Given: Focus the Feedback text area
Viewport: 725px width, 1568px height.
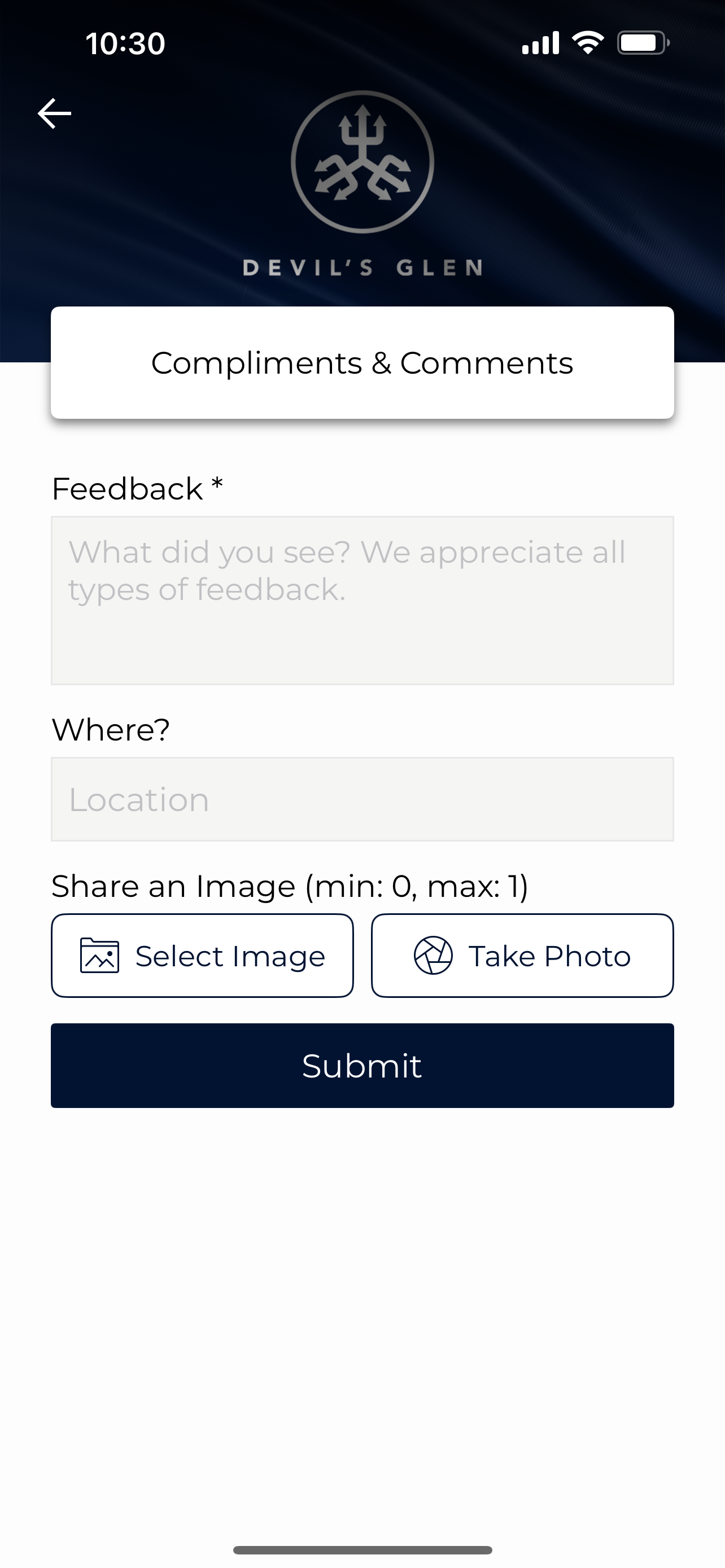Looking at the screenshot, I should coord(362,601).
